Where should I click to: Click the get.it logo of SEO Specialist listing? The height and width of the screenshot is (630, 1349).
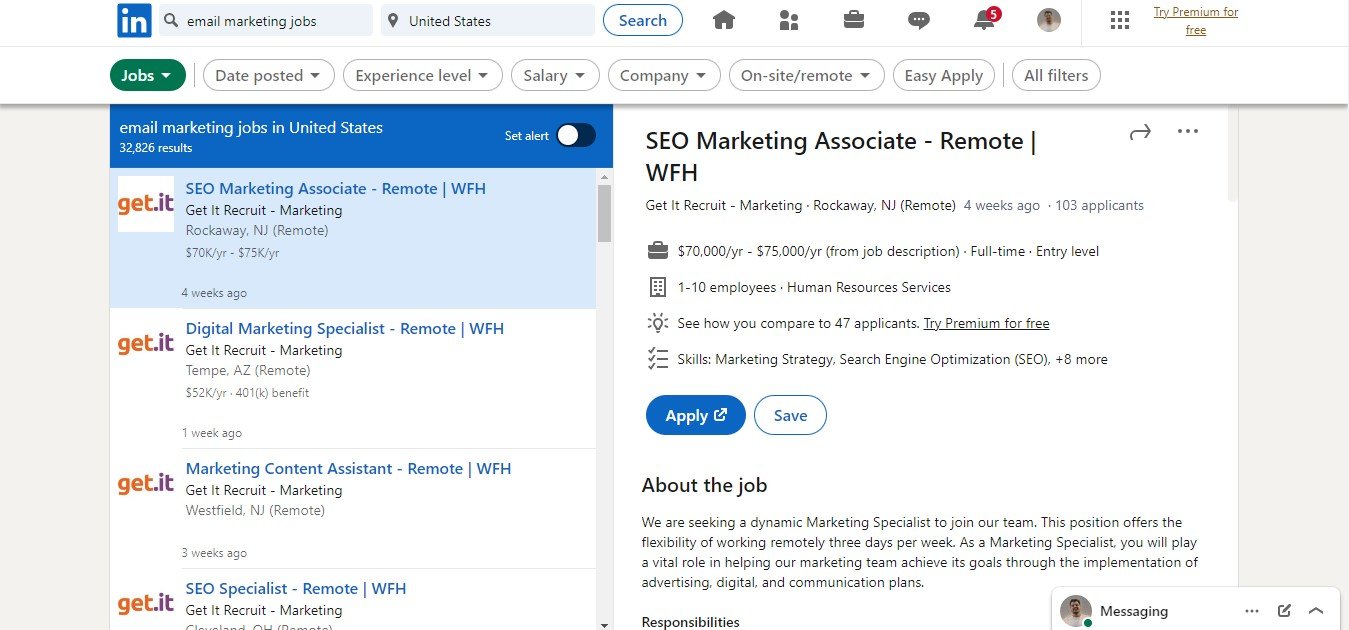(x=146, y=604)
